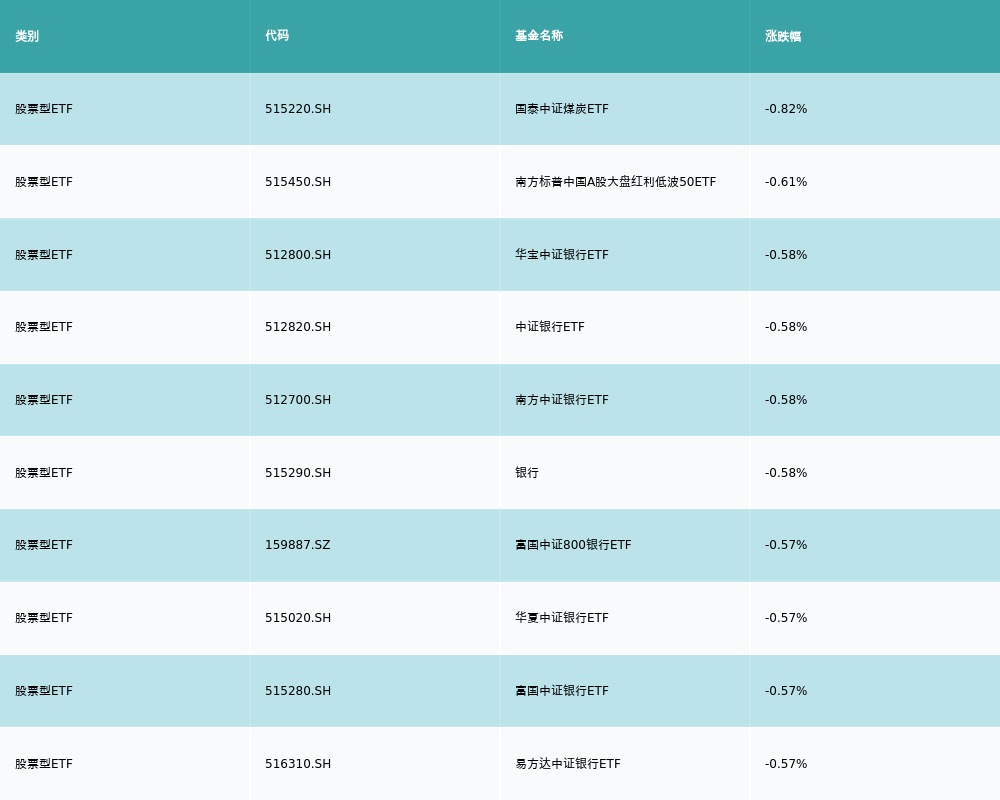Screen dimensions: 1000x800
Task: Click fund code 512820.SH
Action: tap(298, 327)
